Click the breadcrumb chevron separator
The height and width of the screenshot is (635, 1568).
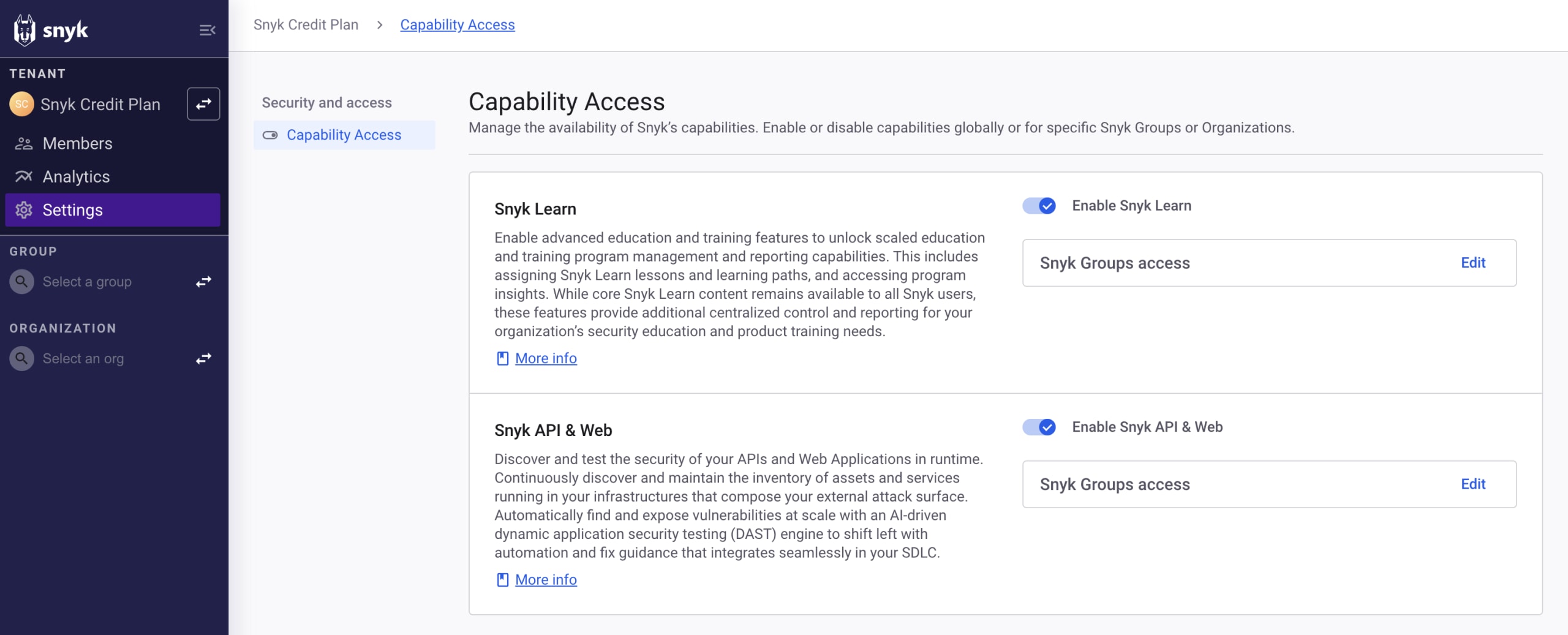(380, 25)
